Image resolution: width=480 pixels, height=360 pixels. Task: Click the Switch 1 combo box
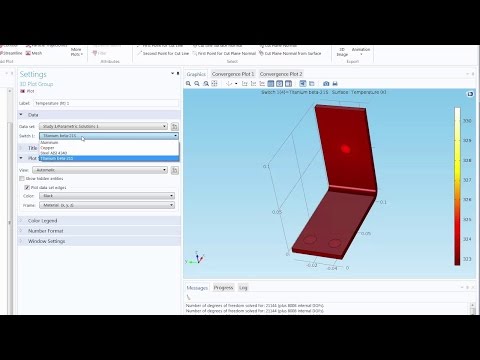click(109, 136)
